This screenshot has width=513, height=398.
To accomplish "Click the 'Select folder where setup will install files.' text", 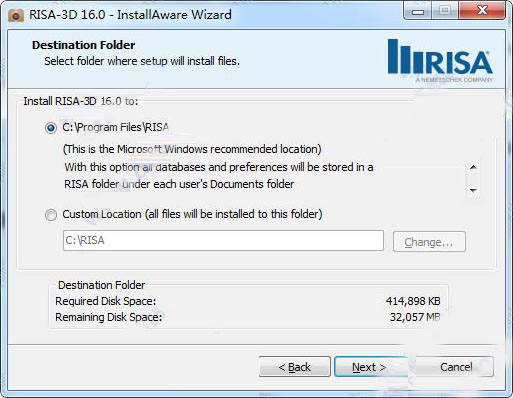I will coord(142,61).
